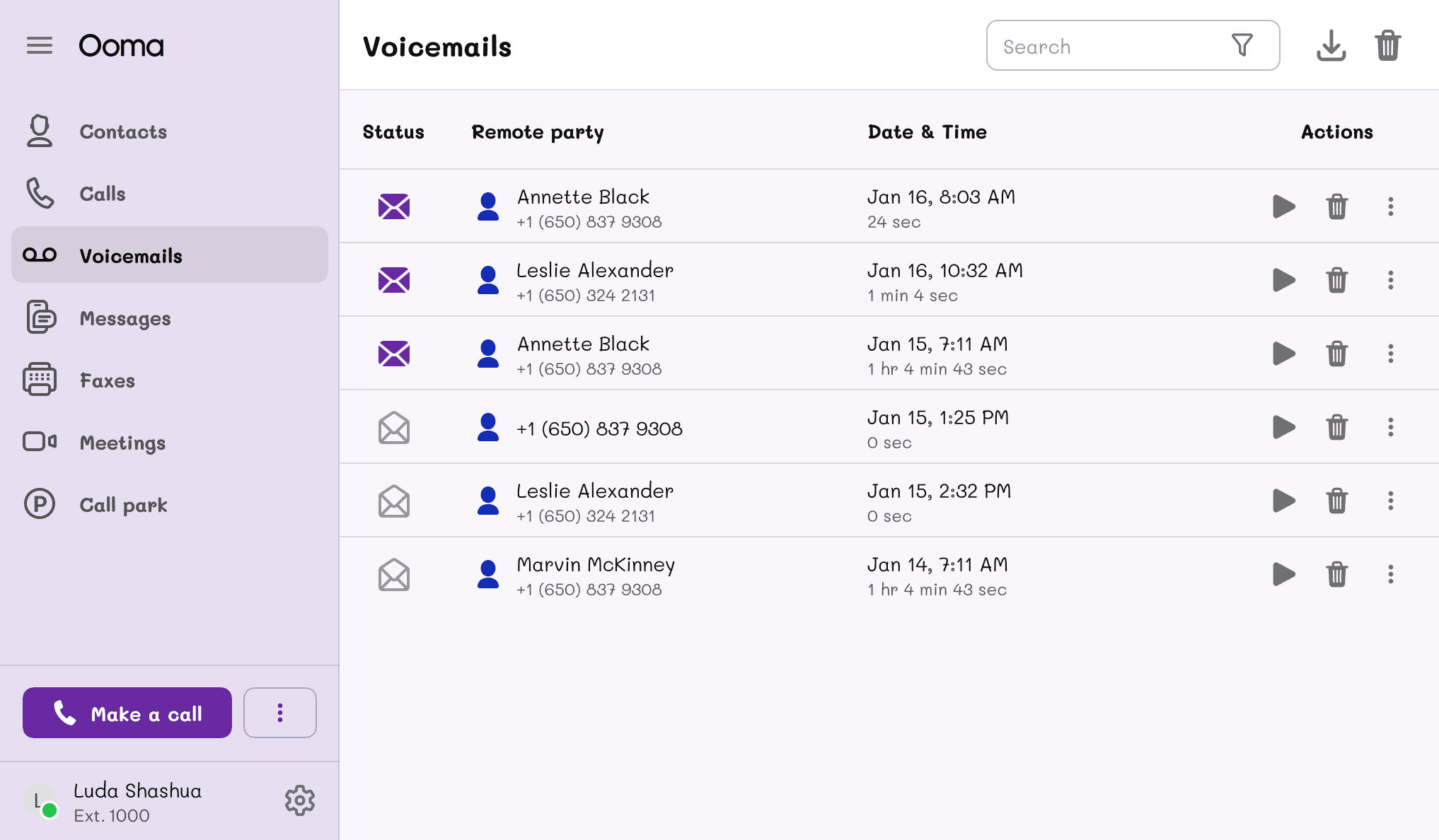This screenshot has width=1439, height=840.
Task: Open Call park from the sidebar
Action: click(123, 505)
